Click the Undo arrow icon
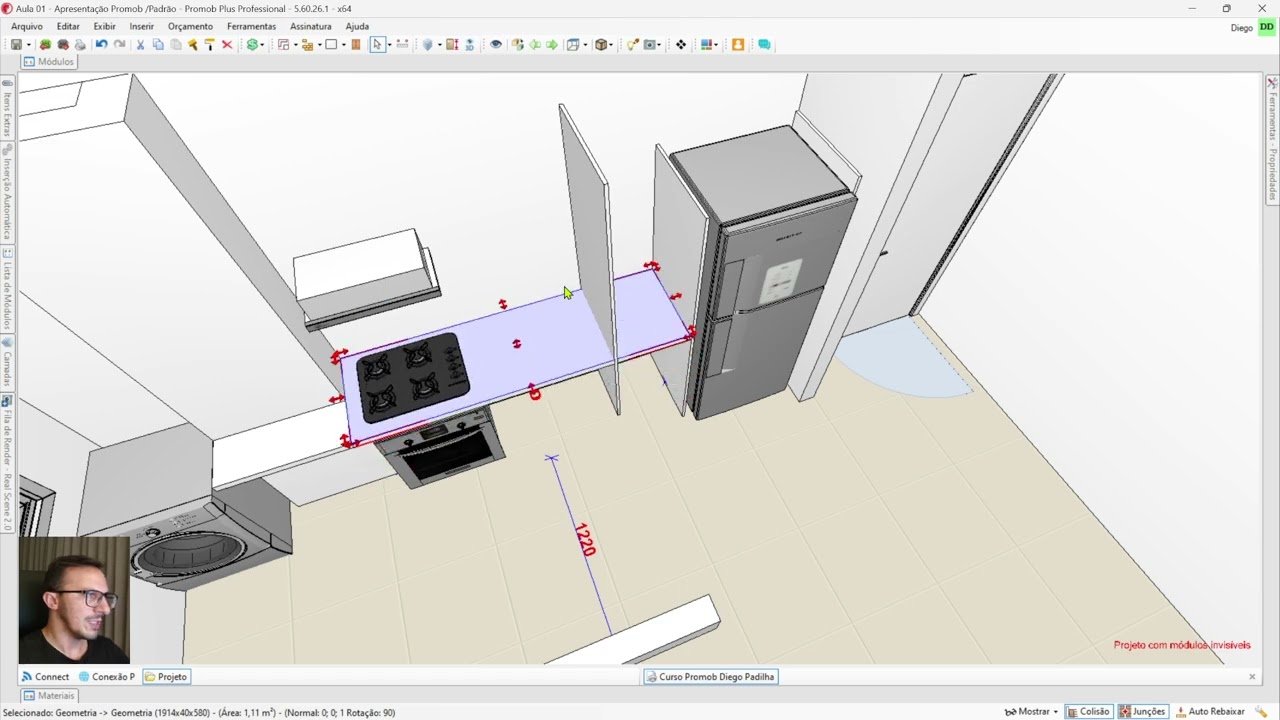The width and height of the screenshot is (1280, 720). 101,44
